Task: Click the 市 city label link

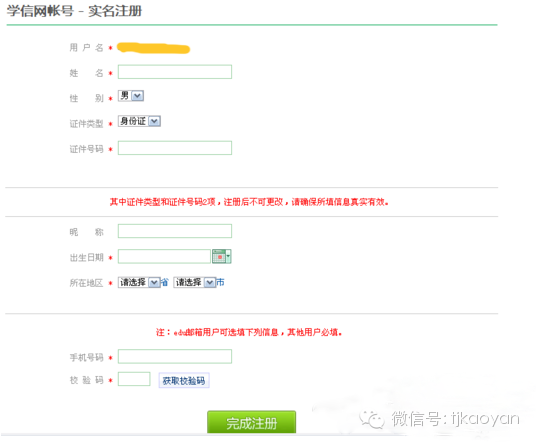Action: pyautogui.click(x=220, y=282)
